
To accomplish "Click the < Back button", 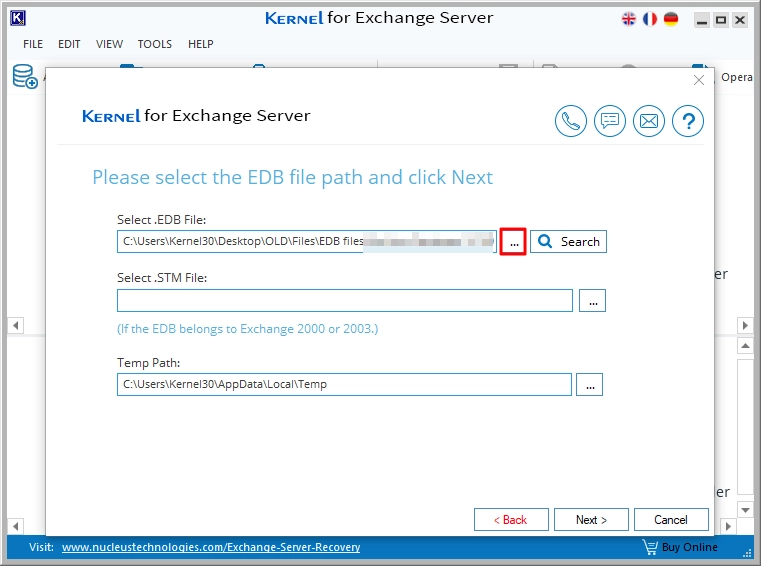I will point(511,520).
